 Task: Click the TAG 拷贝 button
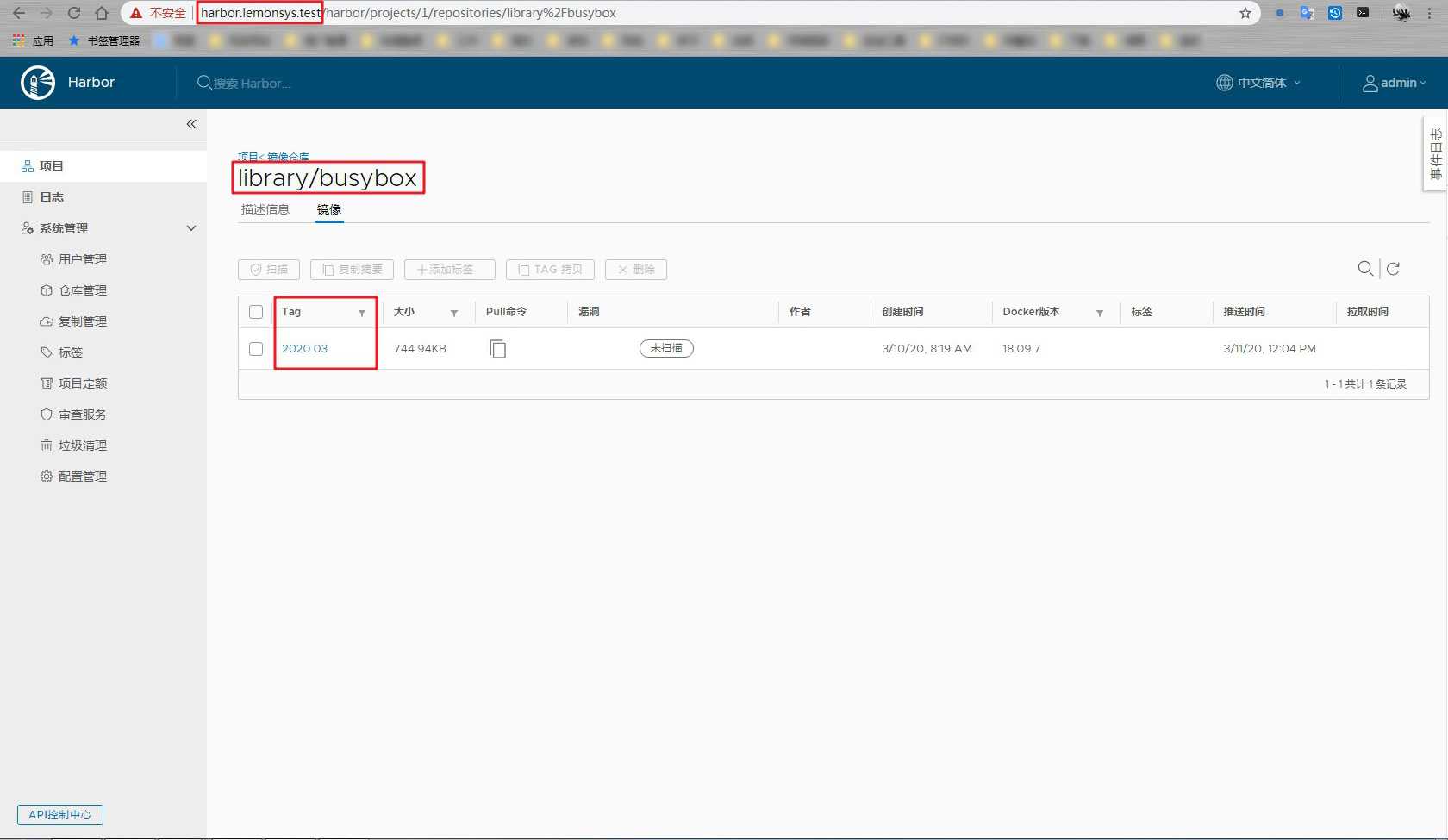(x=550, y=270)
